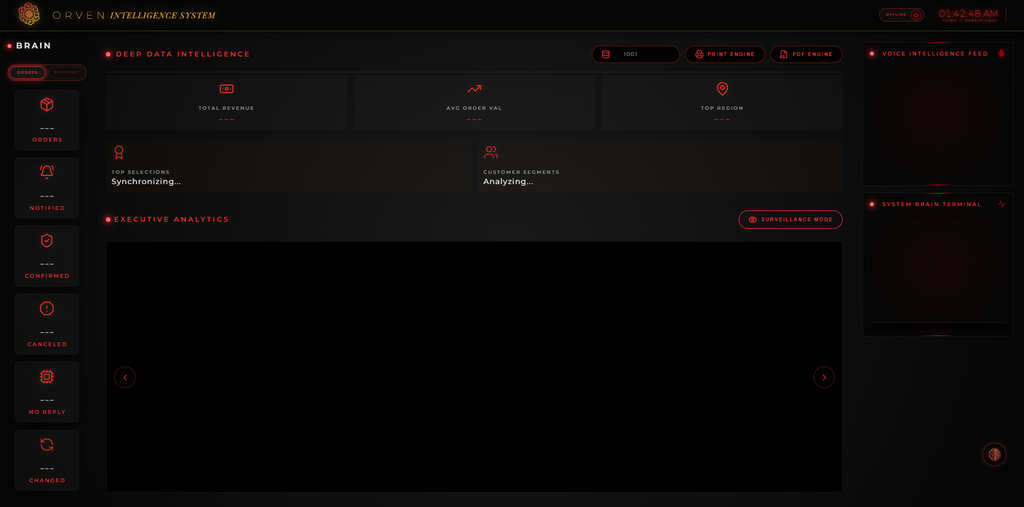The image size is (1024, 507).
Task: Open the Changed refresh arrows icon card
Action: coord(47,460)
